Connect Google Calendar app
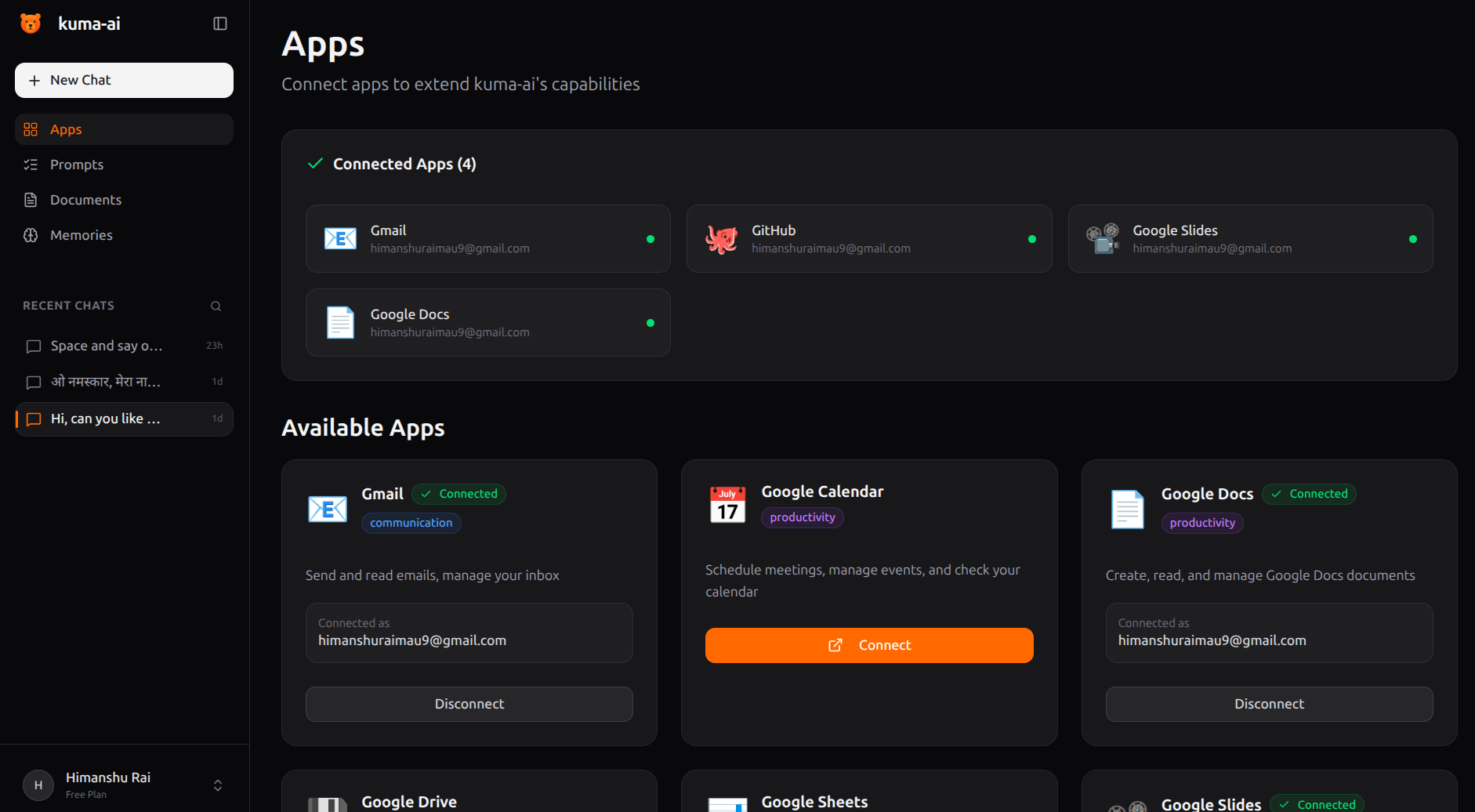 869,645
